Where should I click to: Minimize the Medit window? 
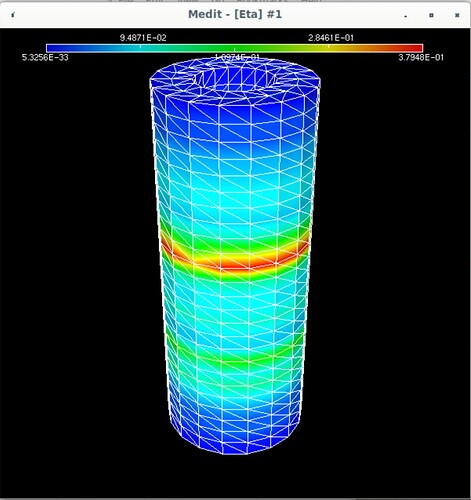coord(405,15)
